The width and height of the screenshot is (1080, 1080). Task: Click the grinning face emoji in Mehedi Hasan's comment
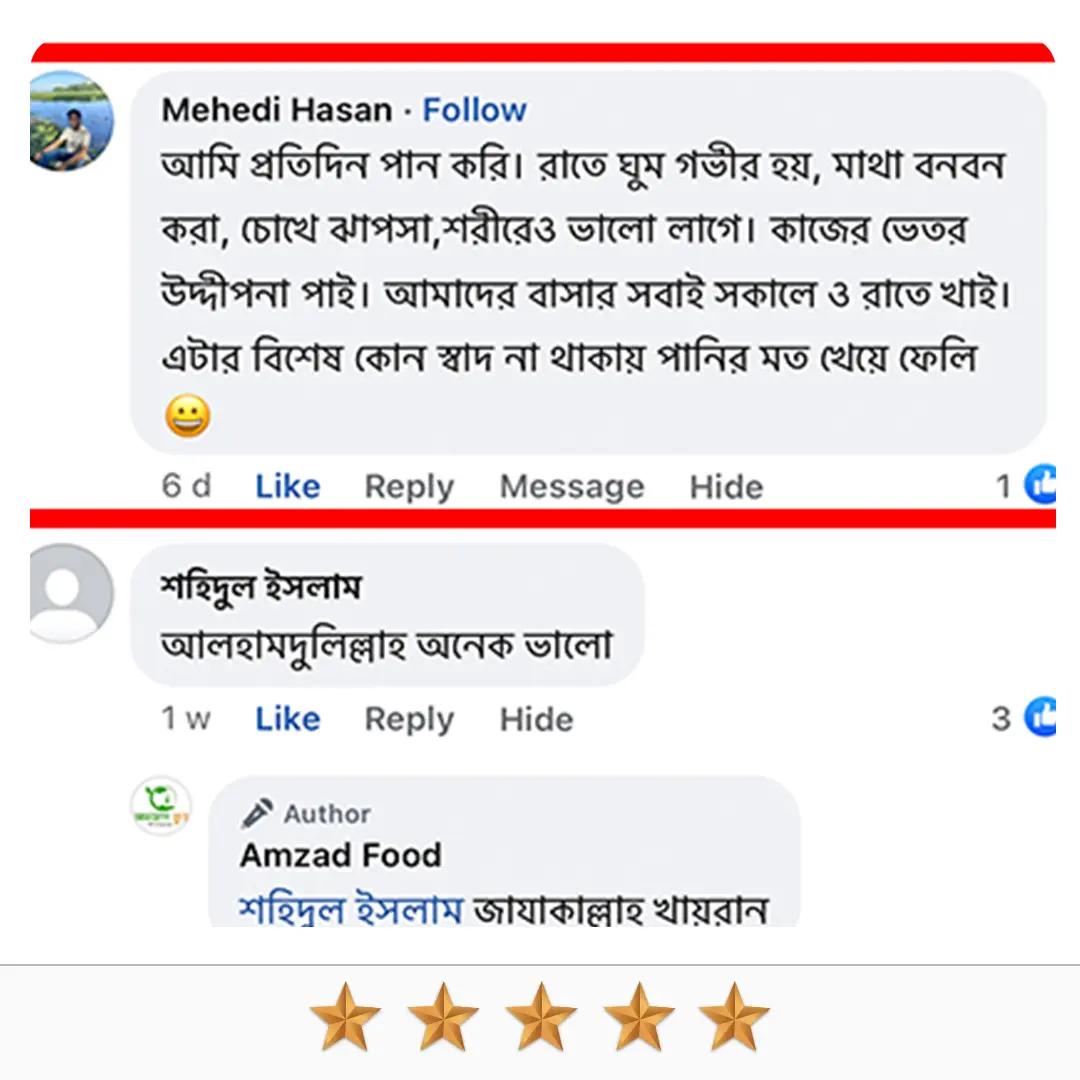(188, 416)
